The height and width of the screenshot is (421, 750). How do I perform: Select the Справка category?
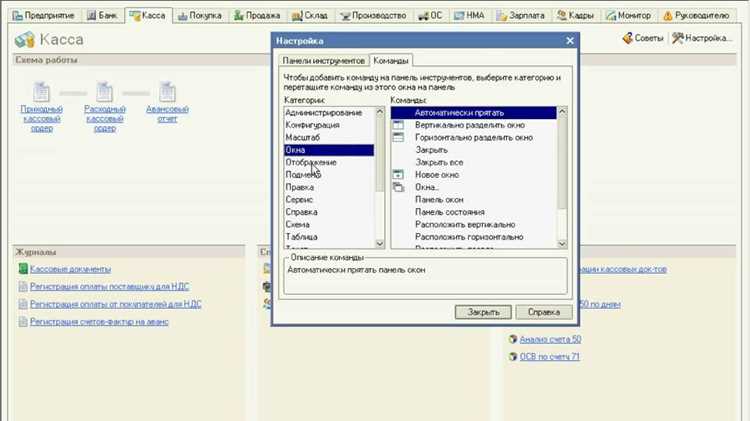329,212
